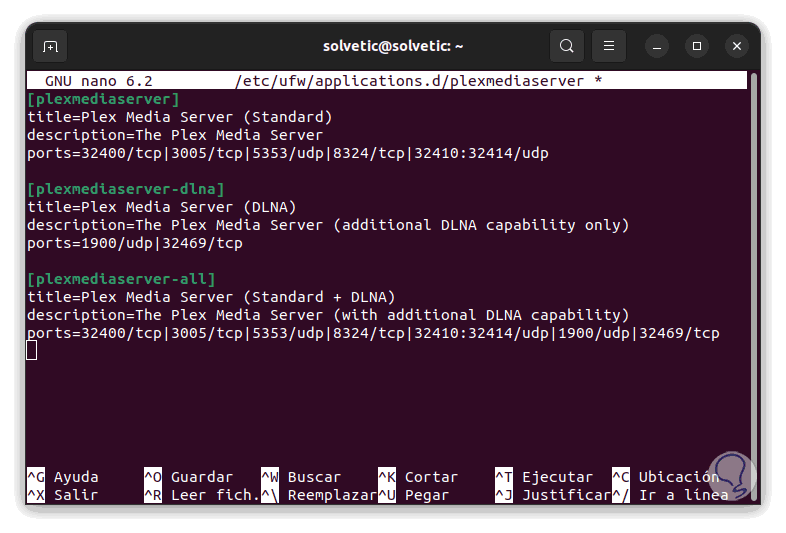Click the ^T Ejecutar shortcut

(x=544, y=476)
